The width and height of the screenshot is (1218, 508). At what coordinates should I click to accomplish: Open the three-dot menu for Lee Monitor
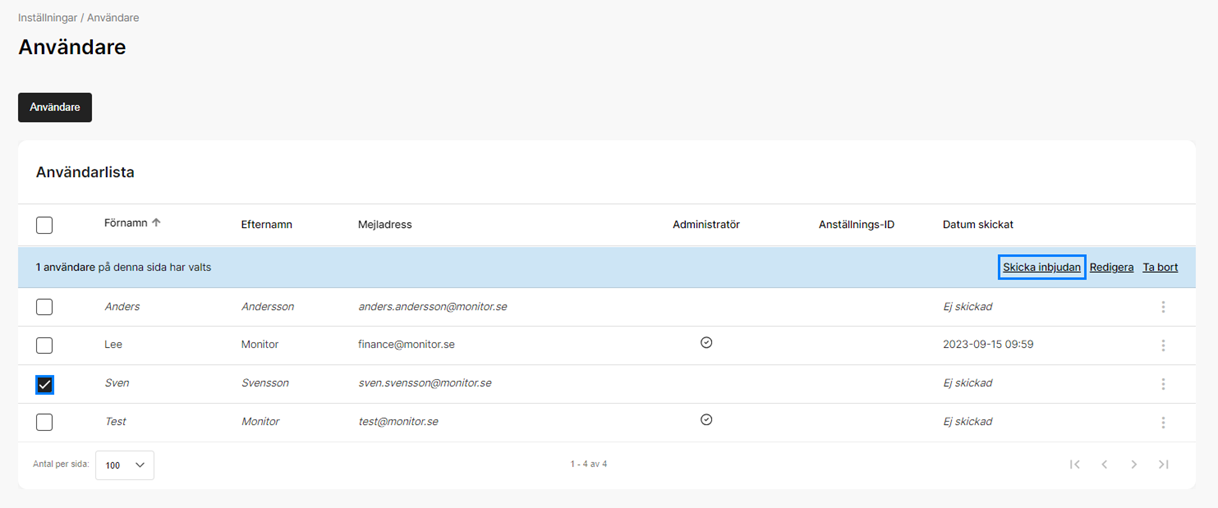1163,345
